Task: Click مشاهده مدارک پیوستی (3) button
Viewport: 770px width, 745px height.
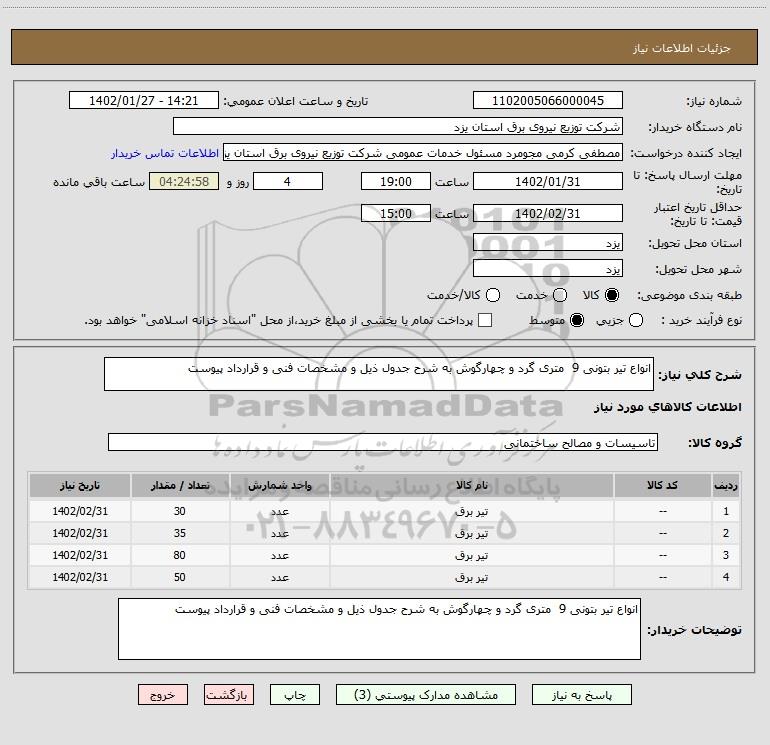Action: pyautogui.click(x=426, y=695)
